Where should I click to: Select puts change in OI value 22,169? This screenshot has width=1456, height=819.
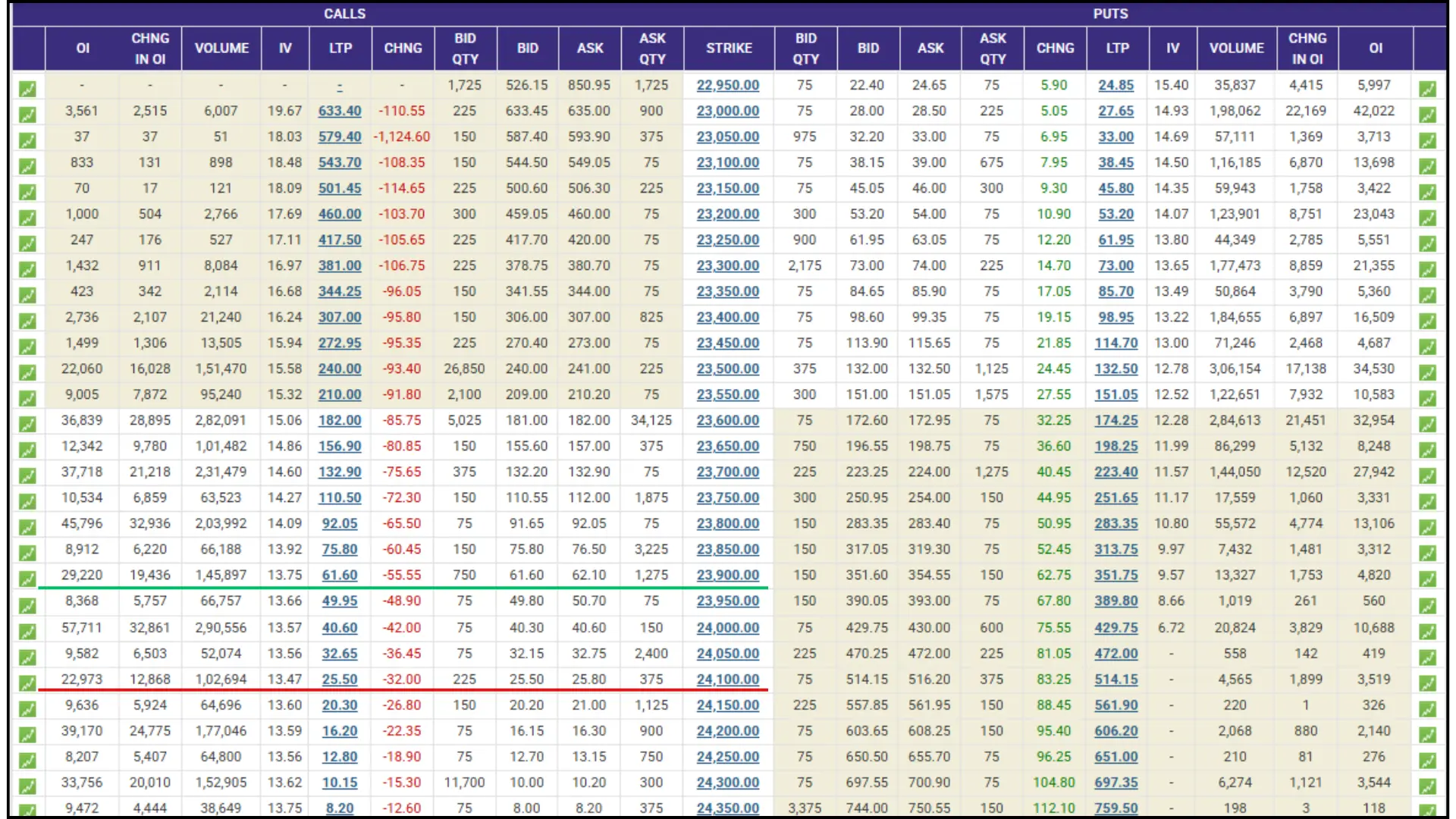point(1306,111)
